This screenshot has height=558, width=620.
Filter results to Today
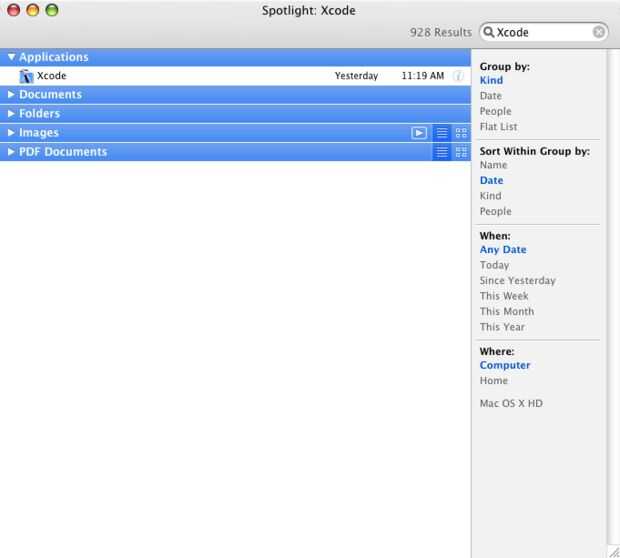[494, 265]
